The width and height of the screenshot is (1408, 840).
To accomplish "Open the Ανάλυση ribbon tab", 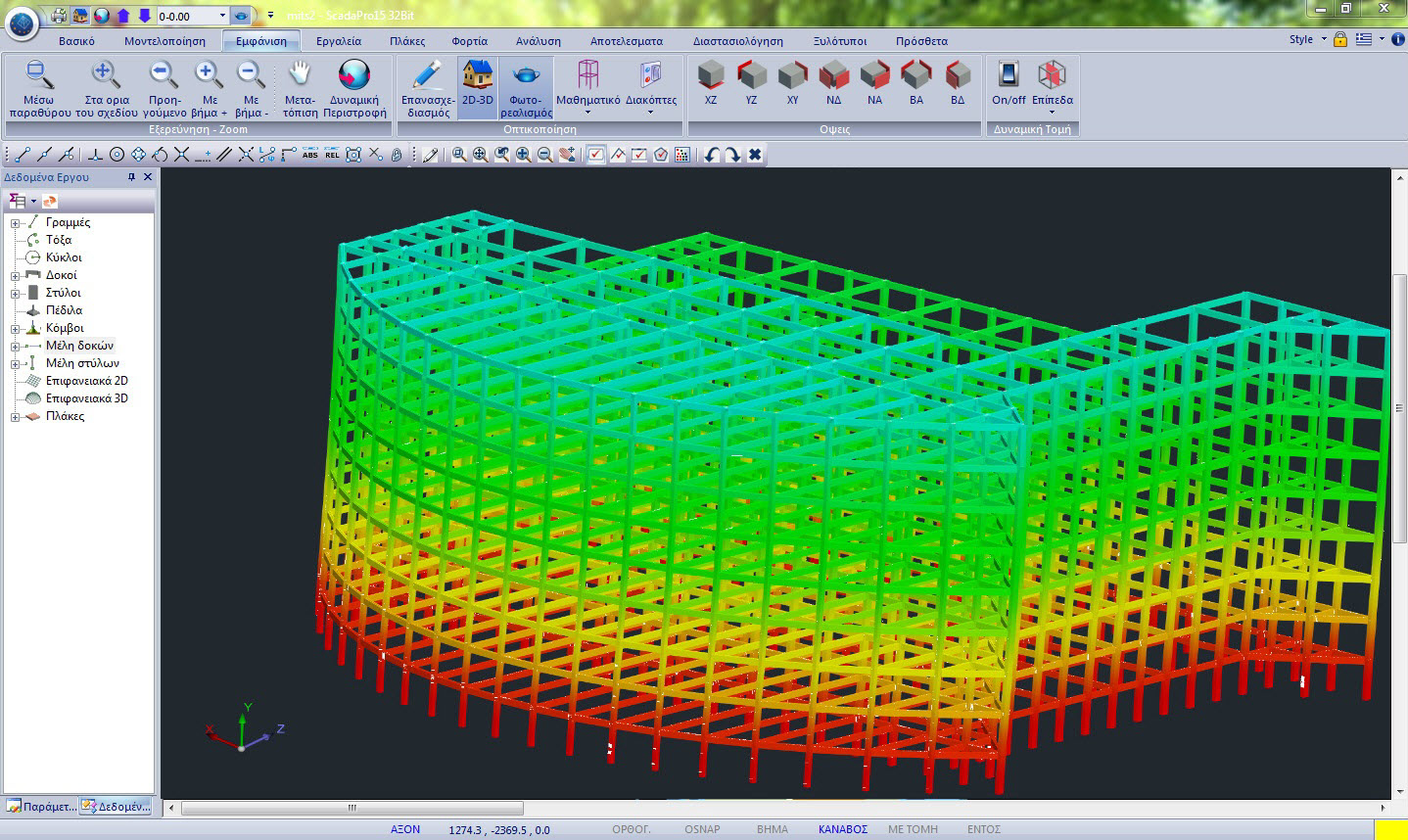I will point(538,41).
